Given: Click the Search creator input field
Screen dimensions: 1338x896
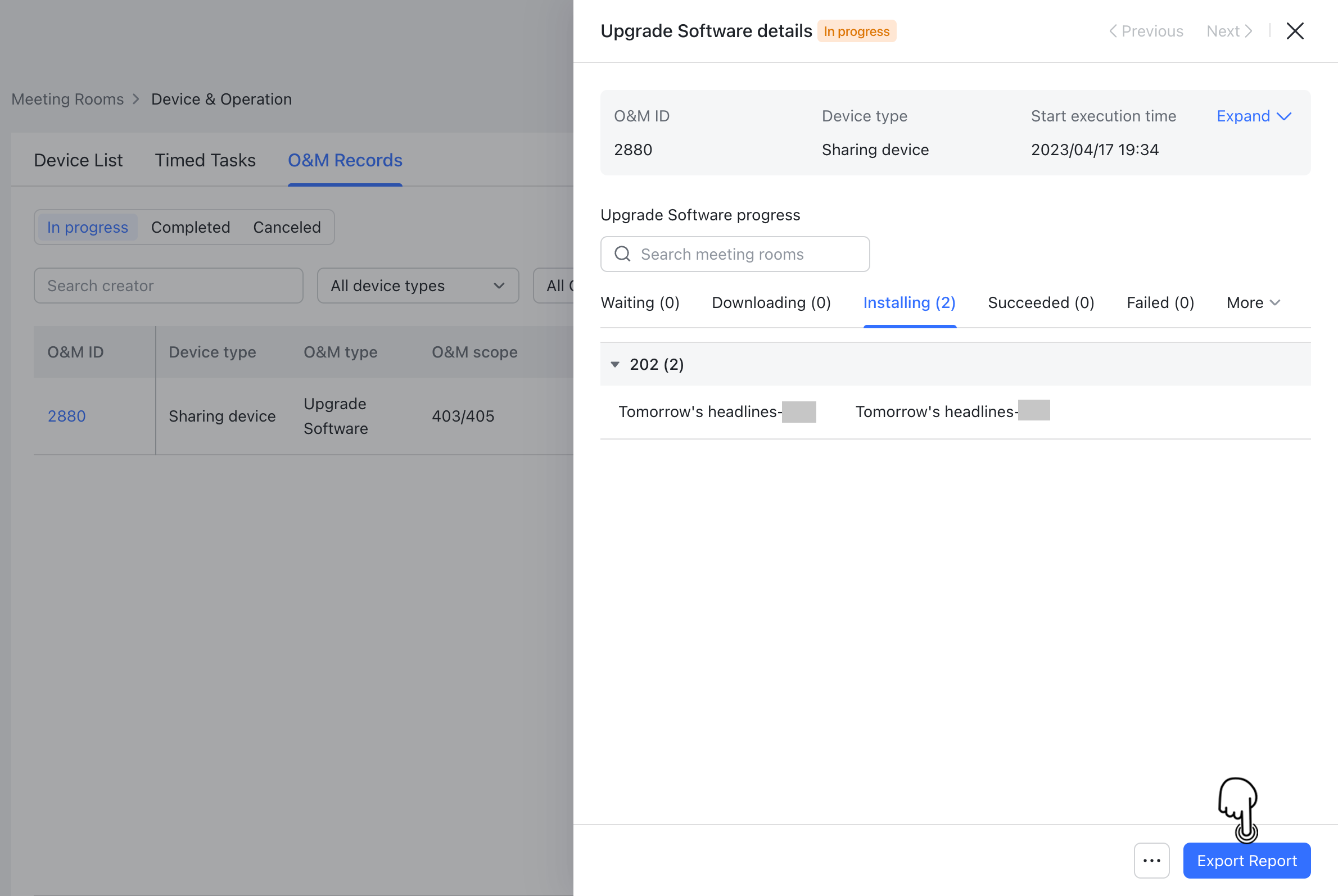Looking at the screenshot, I should pos(168,286).
